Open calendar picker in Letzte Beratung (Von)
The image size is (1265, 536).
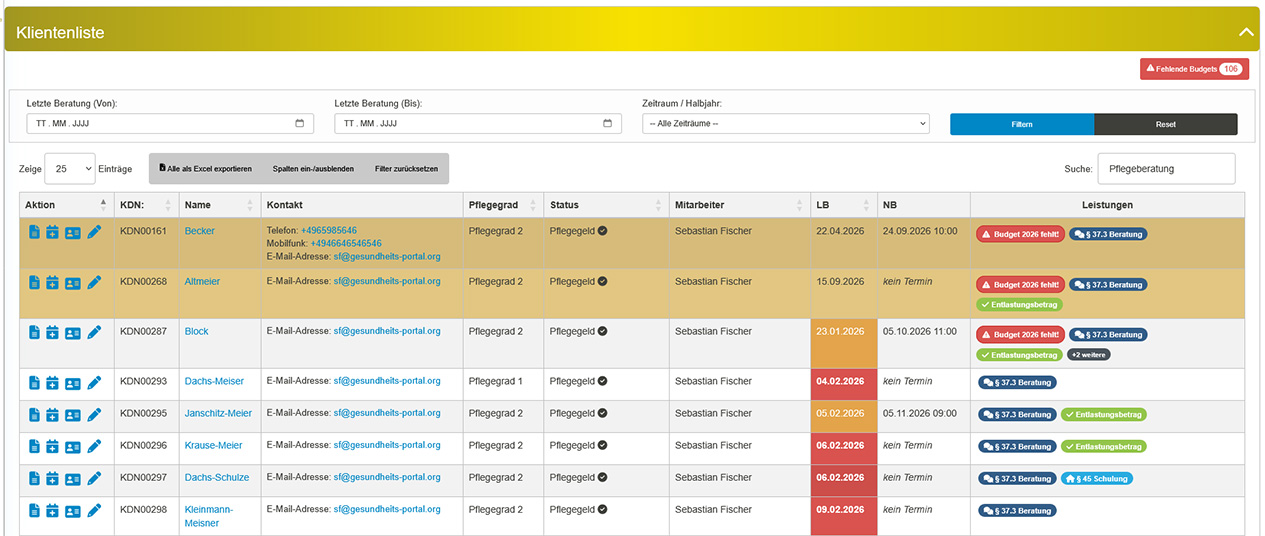click(300, 124)
